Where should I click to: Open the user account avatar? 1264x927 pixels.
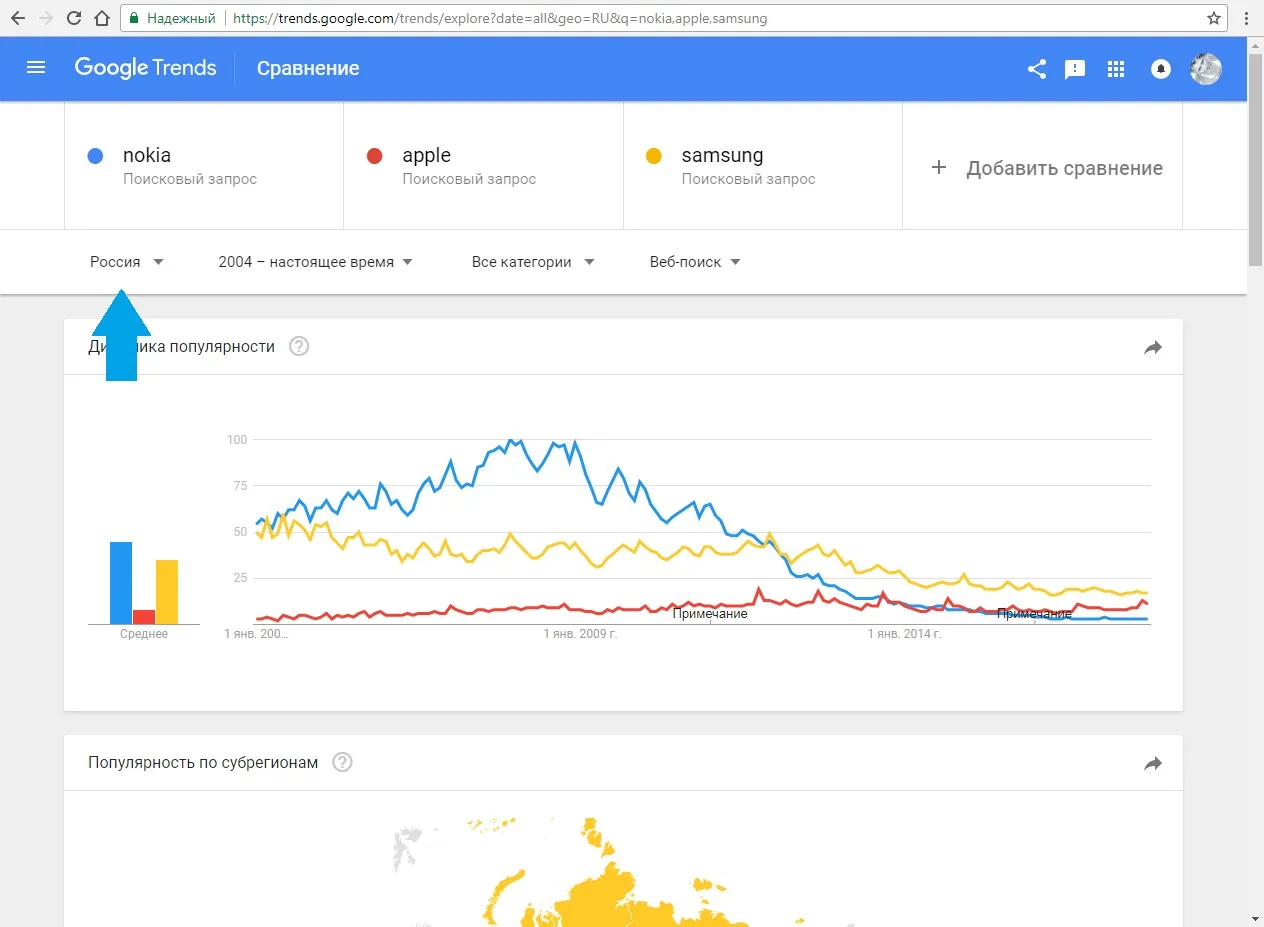(x=1205, y=69)
